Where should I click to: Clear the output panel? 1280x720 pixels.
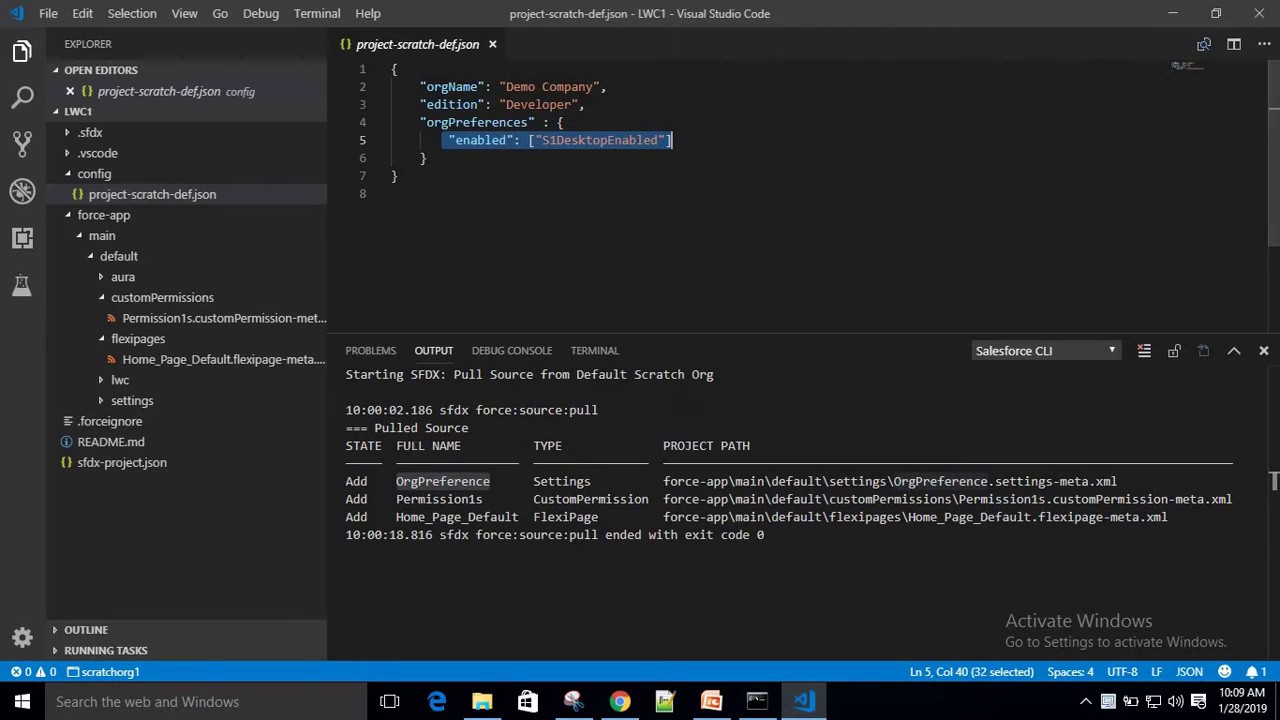coord(1144,351)
